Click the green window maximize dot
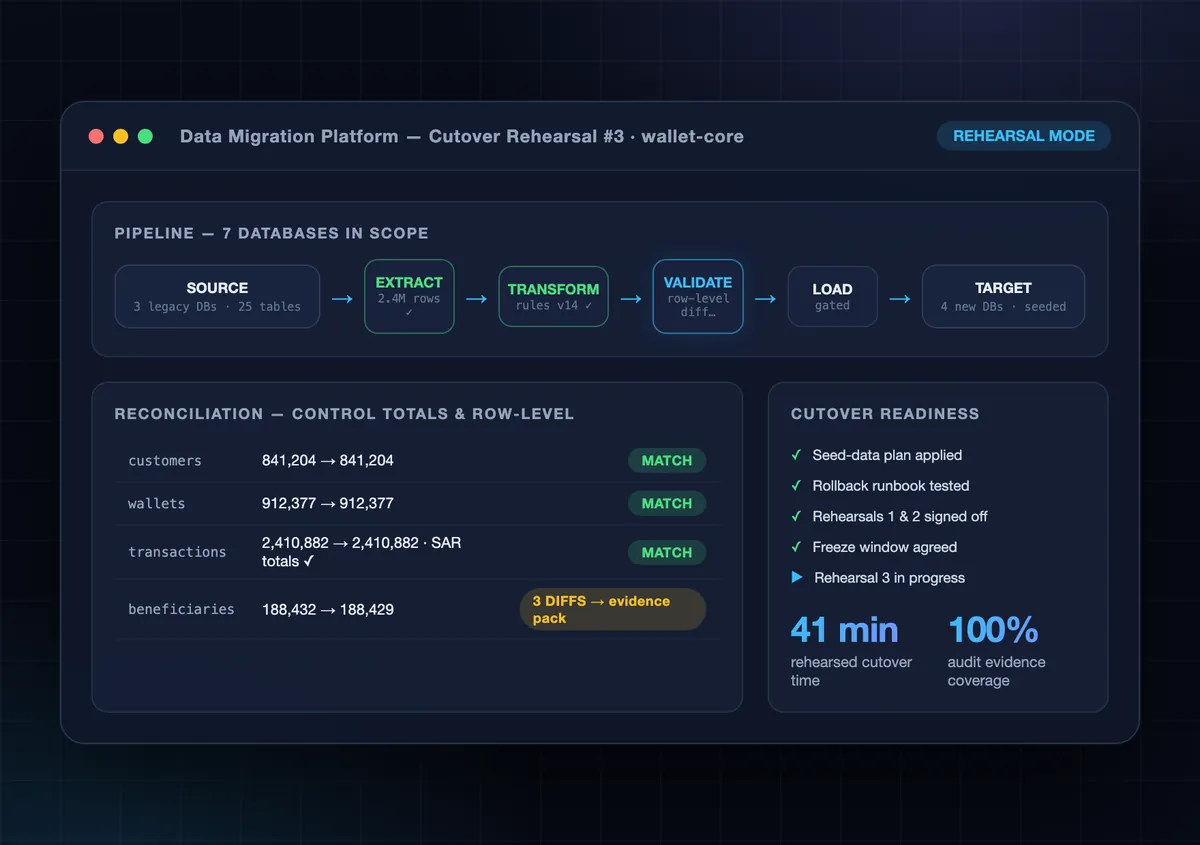The image size is (1200, 845). (x=145, y=136)
